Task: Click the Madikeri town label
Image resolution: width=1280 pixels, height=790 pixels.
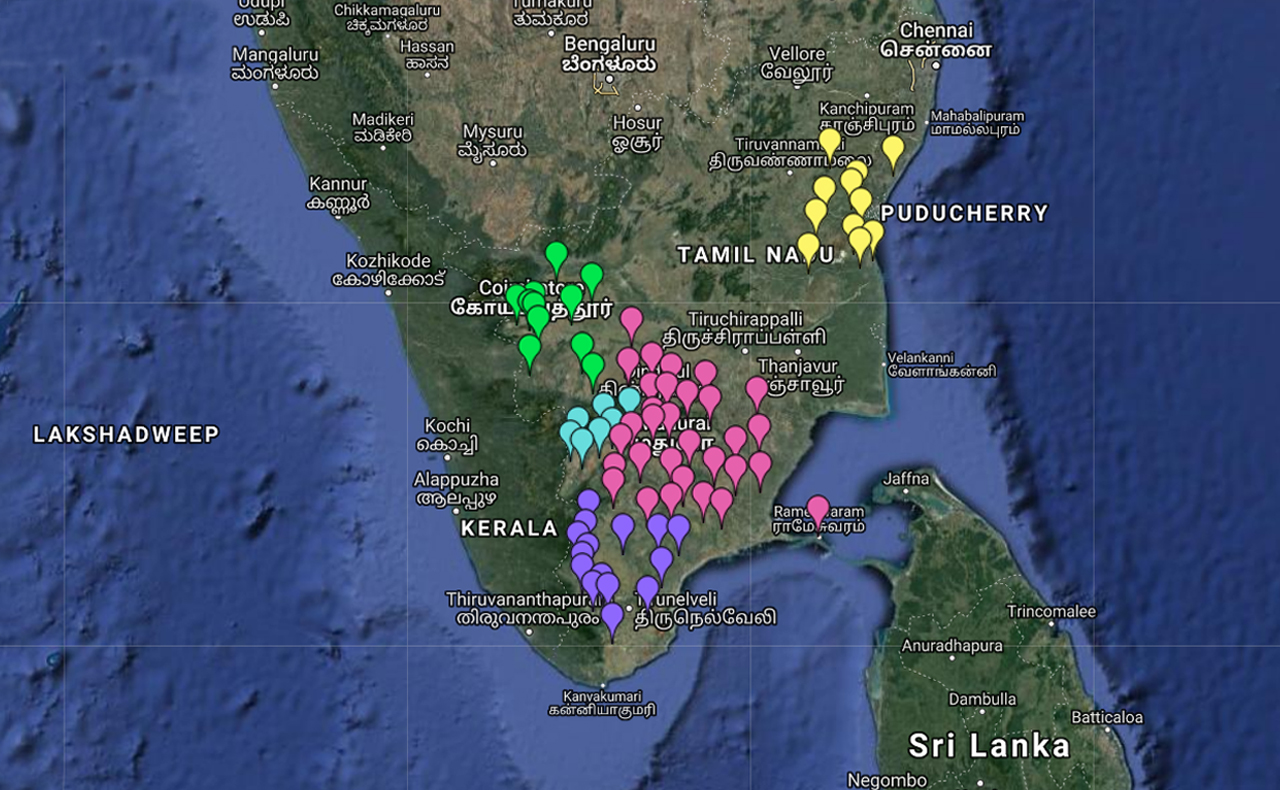Action: pyautogui.click(x=383, y=127)
